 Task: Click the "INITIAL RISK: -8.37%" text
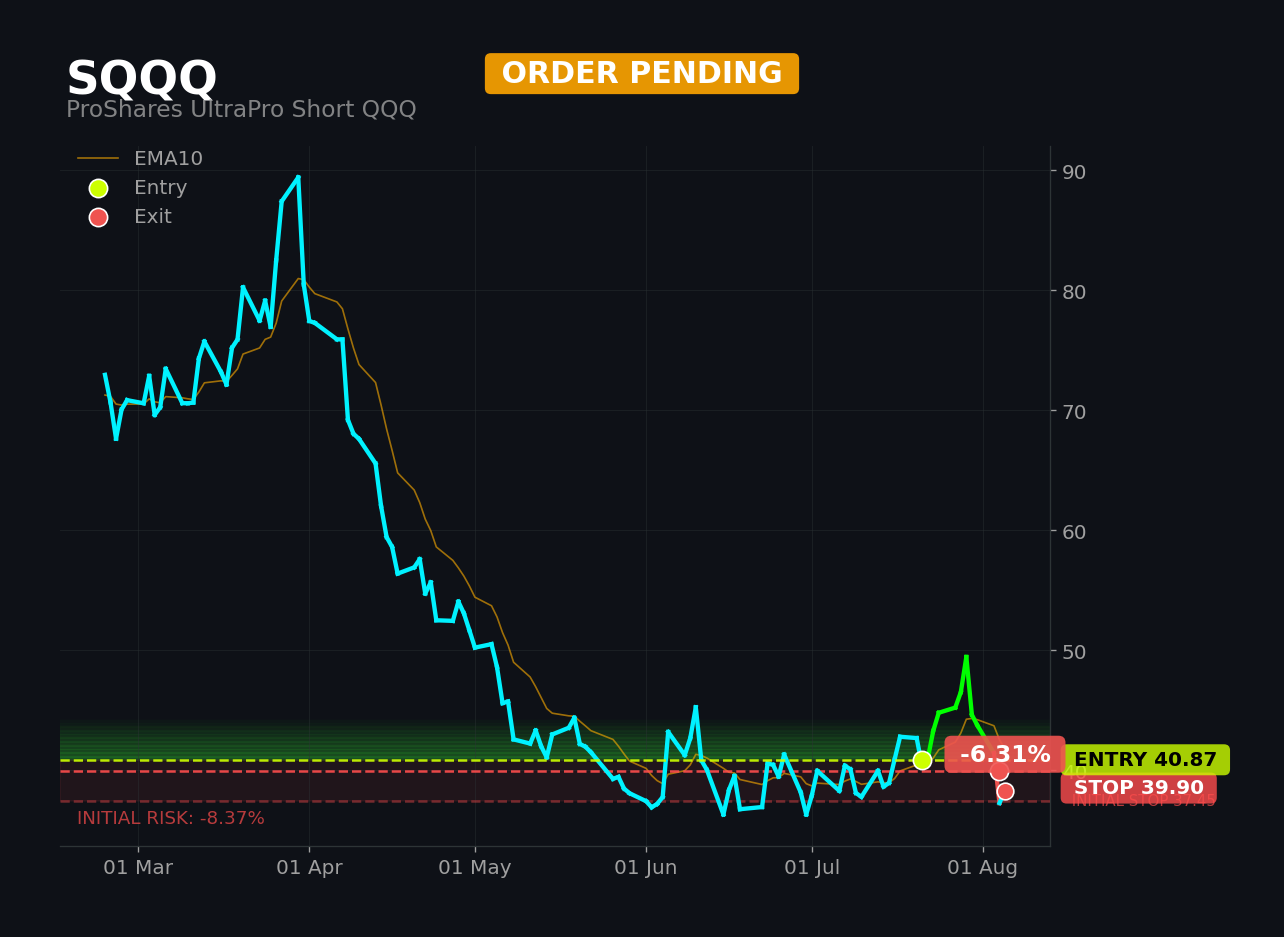click(171, 818)
